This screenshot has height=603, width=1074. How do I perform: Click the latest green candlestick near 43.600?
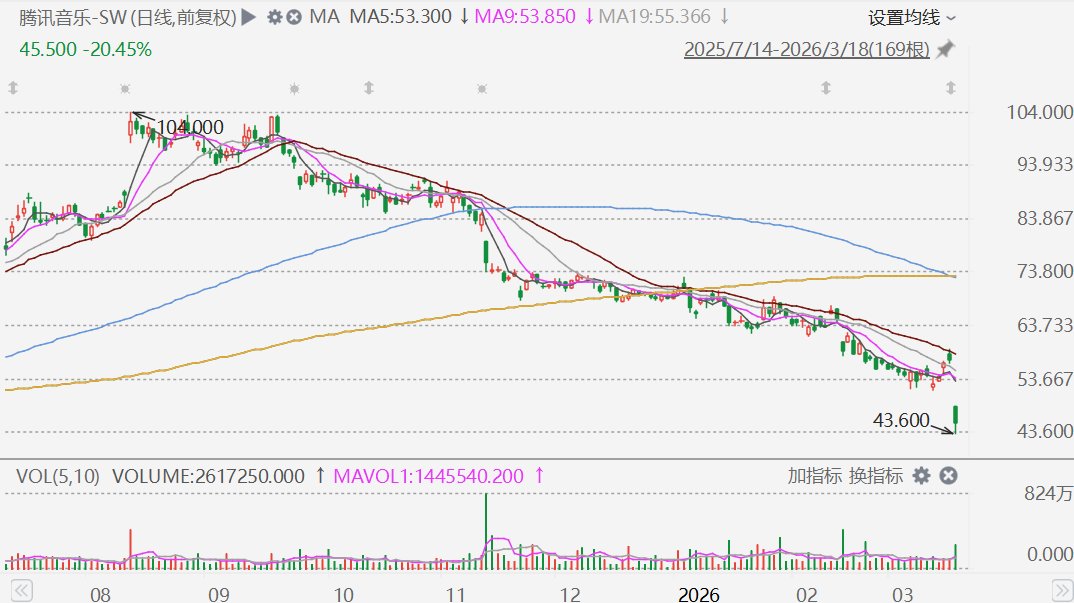pos(956,418)
